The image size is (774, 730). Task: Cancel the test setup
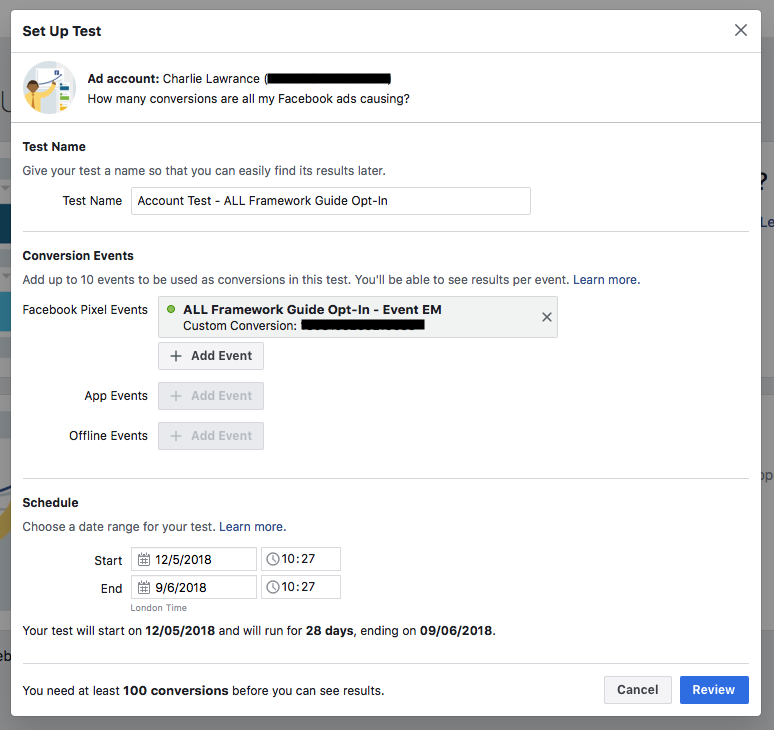tap(638, 690)
